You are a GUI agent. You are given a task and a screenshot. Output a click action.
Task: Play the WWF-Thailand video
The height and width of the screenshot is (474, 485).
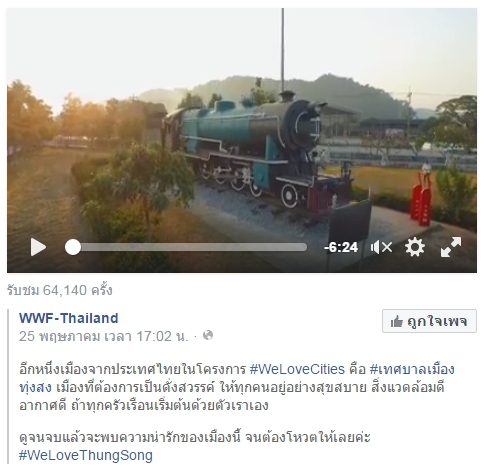point(38,247)
